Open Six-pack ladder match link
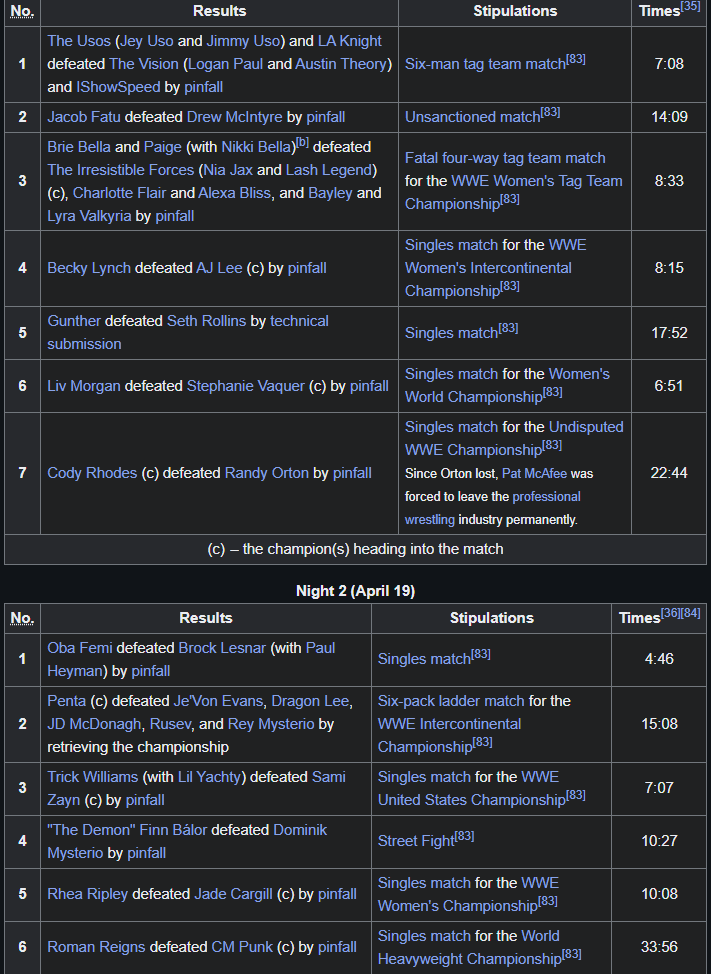711x974 pixels. point(451,701)
